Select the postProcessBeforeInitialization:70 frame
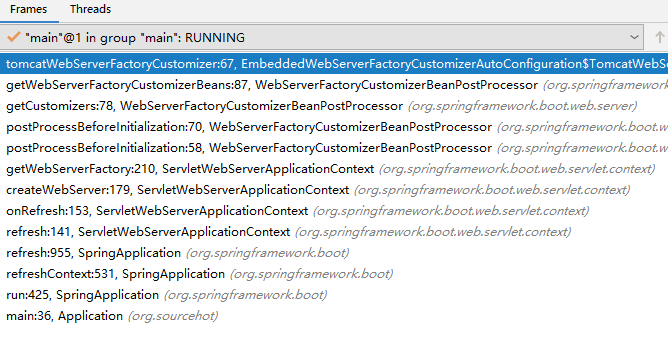Image resolution: width=668 pixels, height=360 pixels. click(334, 127)
